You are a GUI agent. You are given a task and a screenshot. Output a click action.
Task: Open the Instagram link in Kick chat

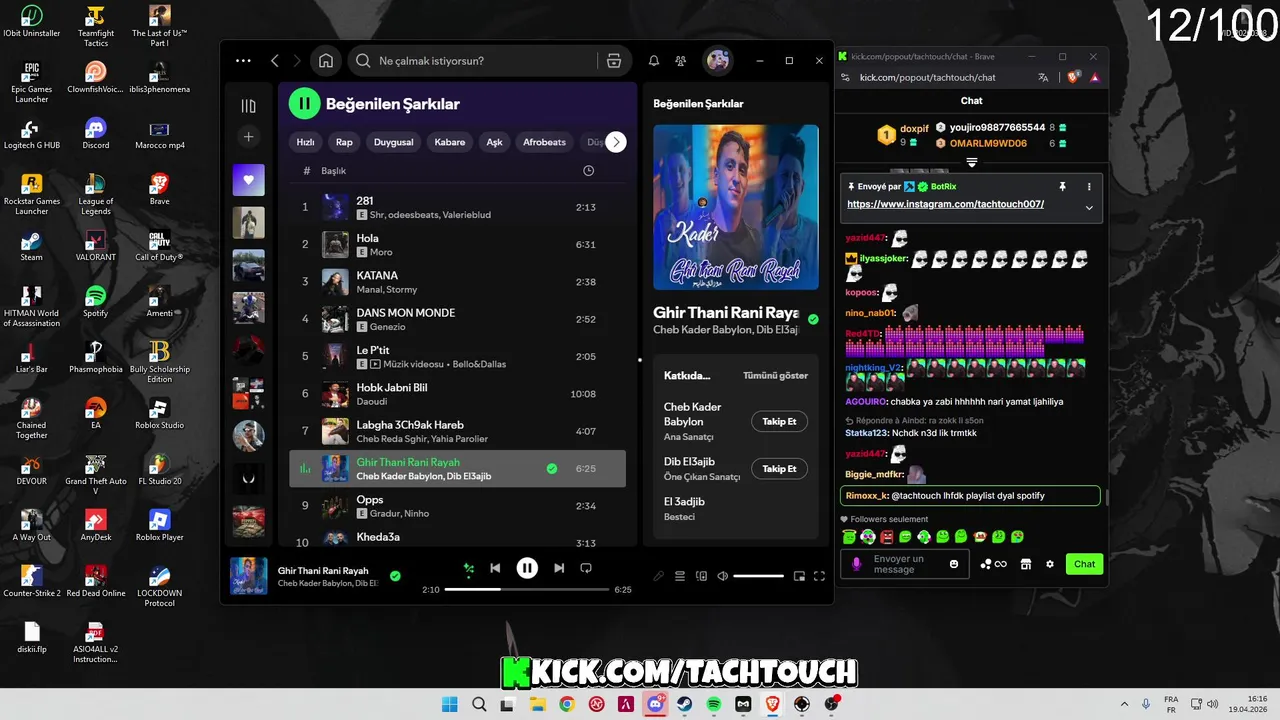945,204
